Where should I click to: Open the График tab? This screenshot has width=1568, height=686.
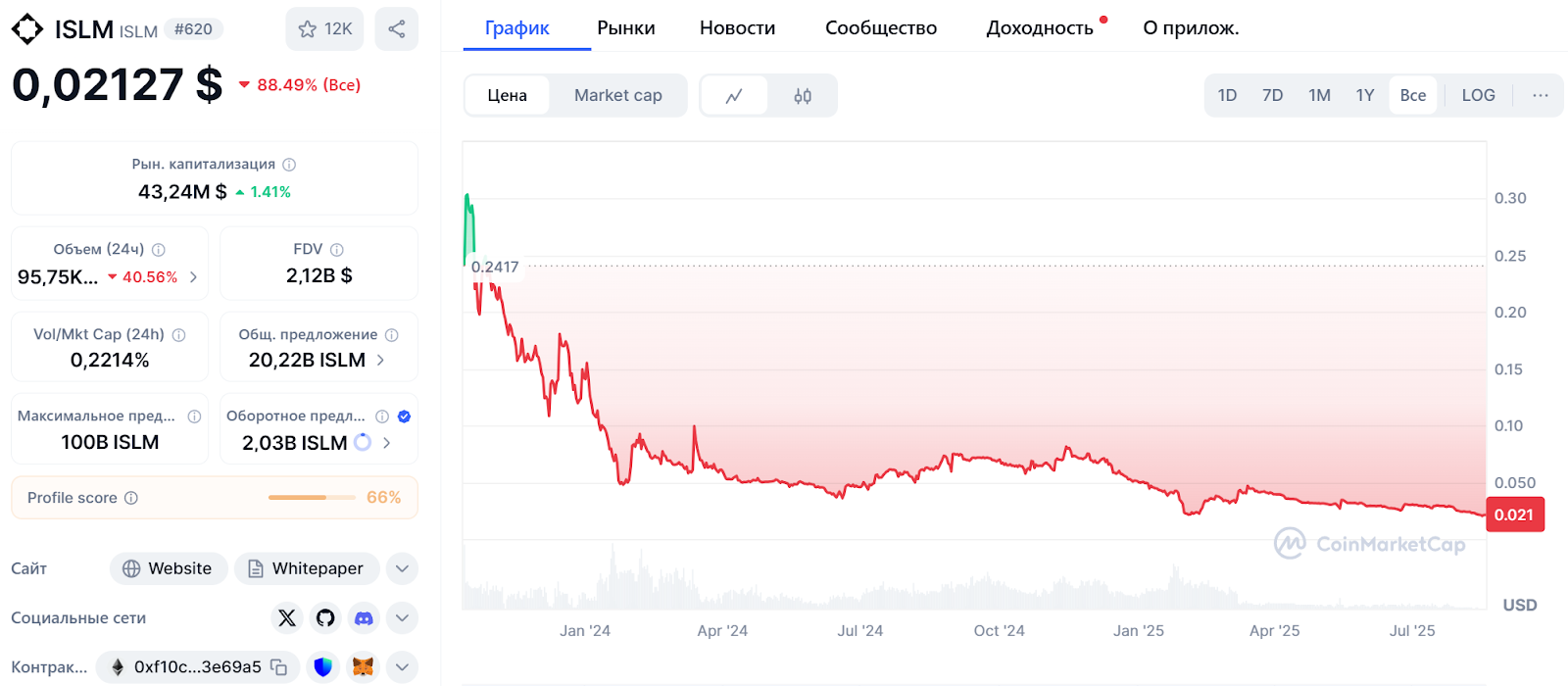[x=517, y=27]
